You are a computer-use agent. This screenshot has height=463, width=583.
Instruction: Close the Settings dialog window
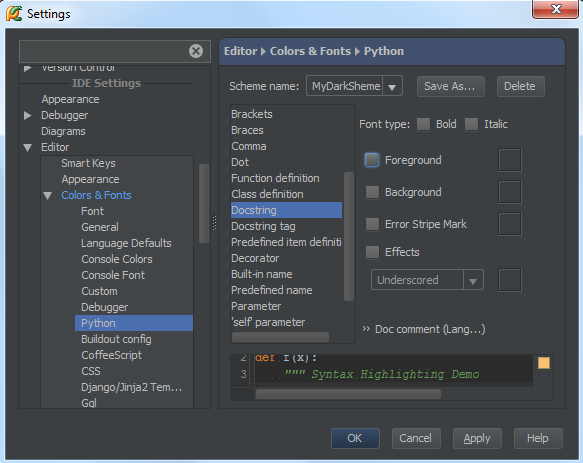555,9
